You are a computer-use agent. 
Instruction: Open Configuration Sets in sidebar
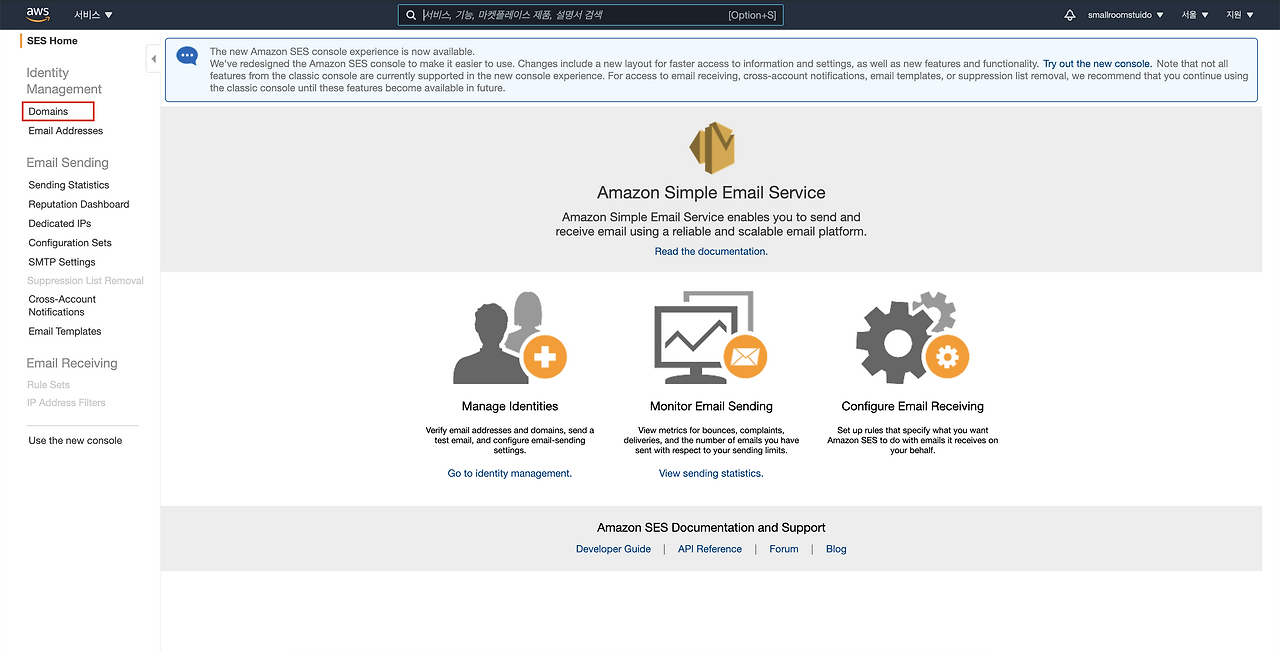[70, 243]
